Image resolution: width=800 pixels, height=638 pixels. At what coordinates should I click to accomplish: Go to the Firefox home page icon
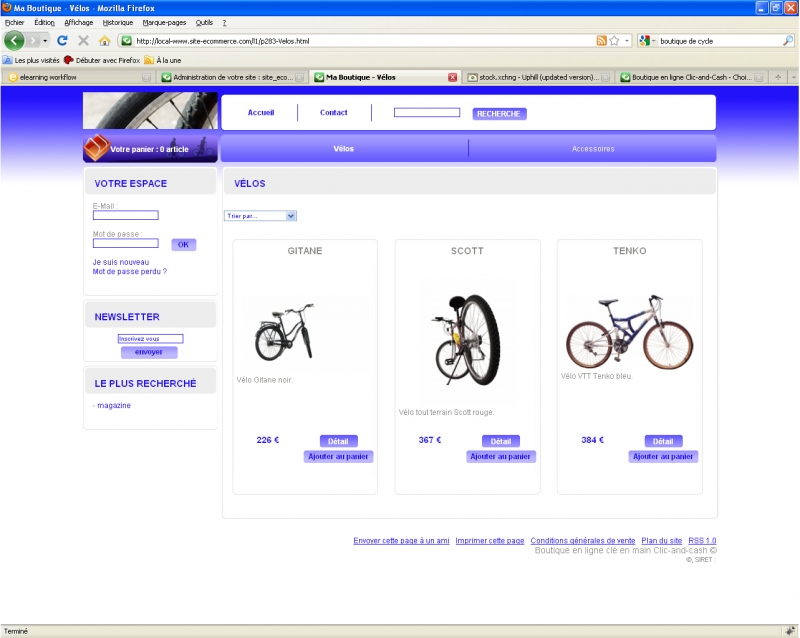coord(105,41)
